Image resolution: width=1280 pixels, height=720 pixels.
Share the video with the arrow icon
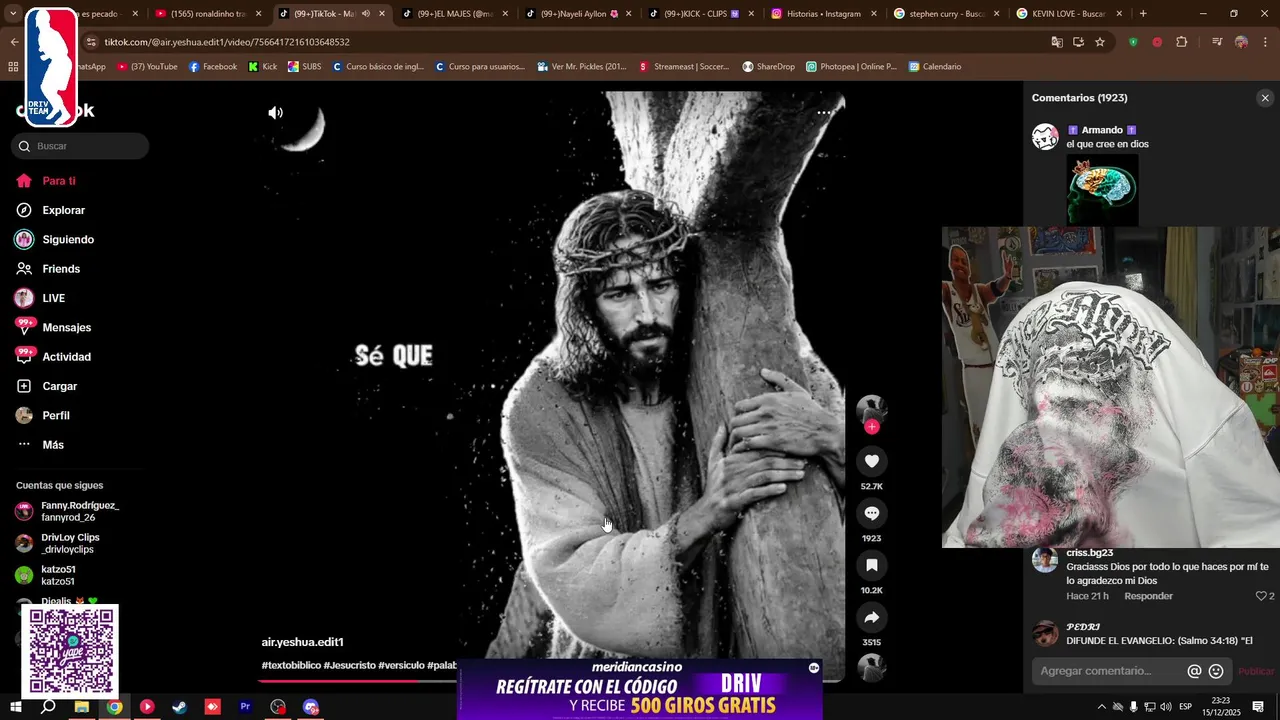tap(872, 617)
